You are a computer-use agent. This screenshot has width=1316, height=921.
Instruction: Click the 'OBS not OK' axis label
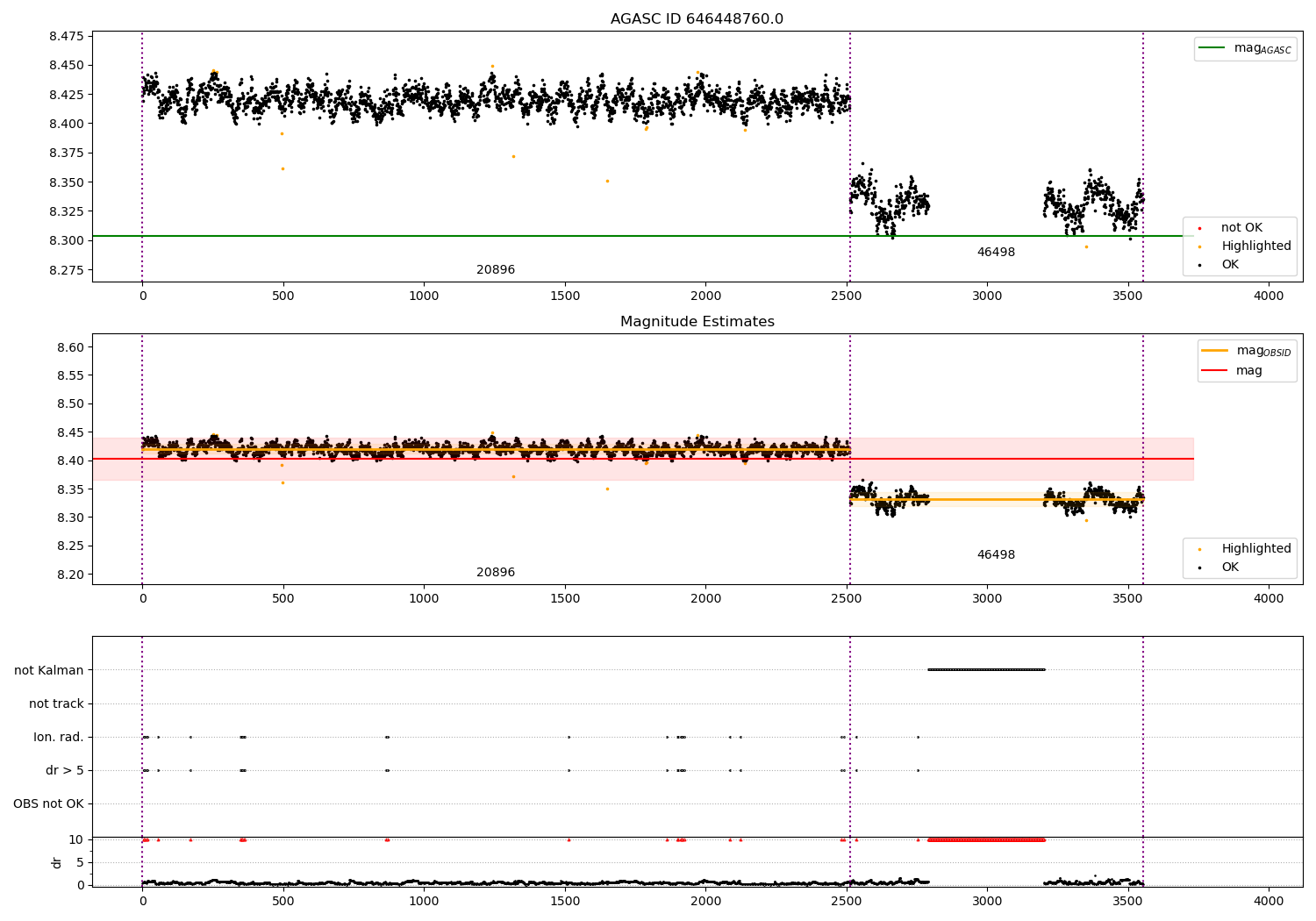[x=48, y=804]
